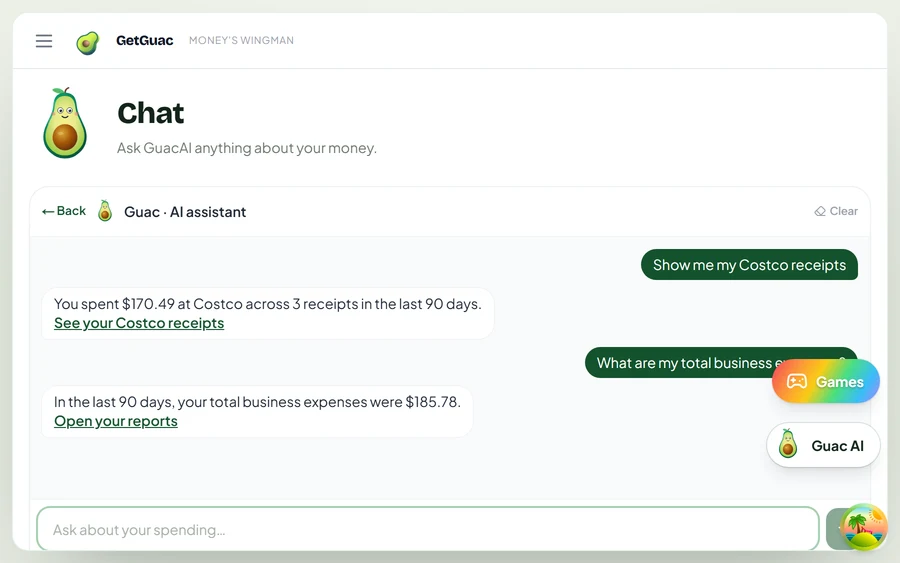Open the Guac AI floating button
The image size is (900, 563).
[x=823, y=446]
